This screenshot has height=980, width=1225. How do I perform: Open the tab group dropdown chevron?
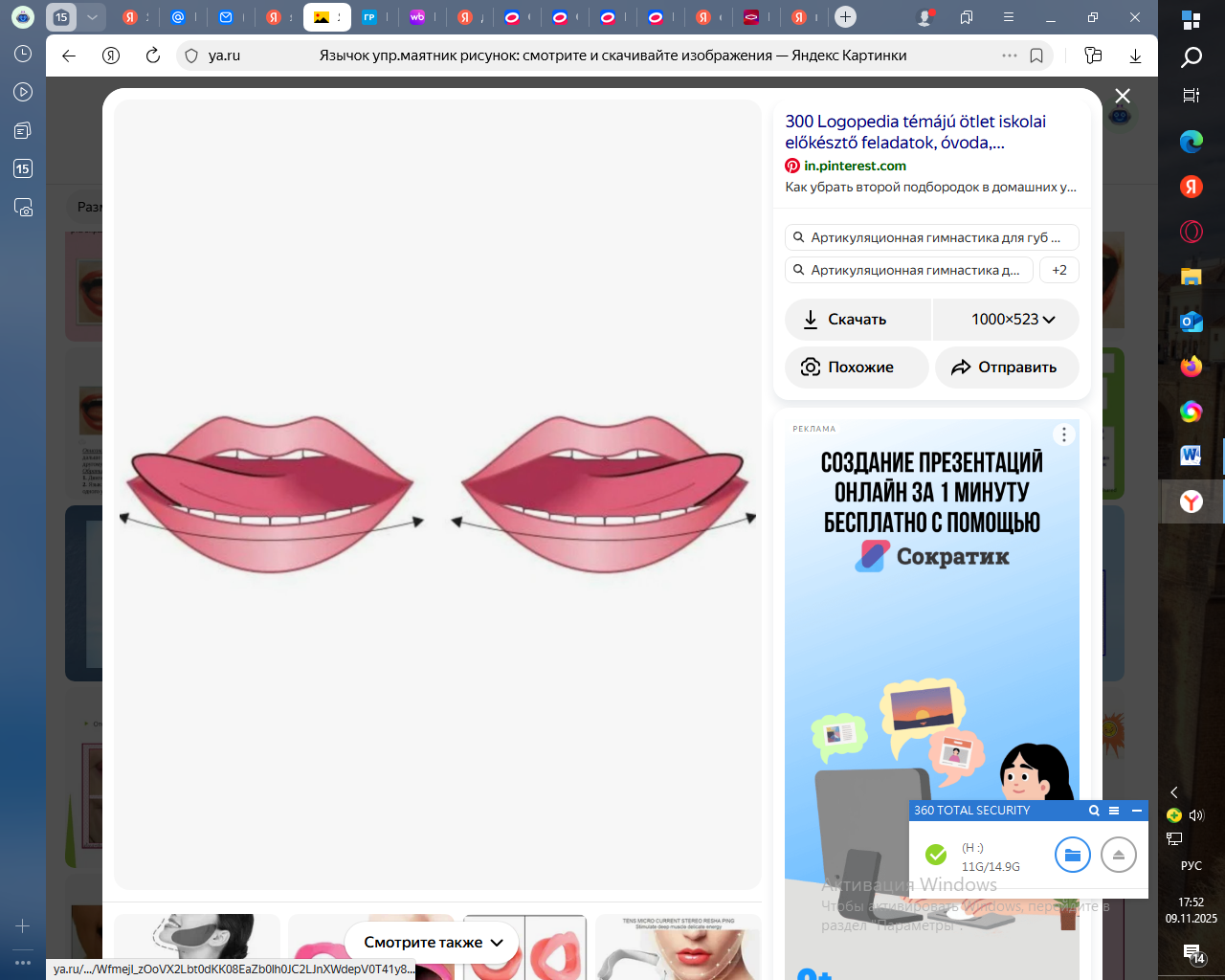tap(92, 17)
